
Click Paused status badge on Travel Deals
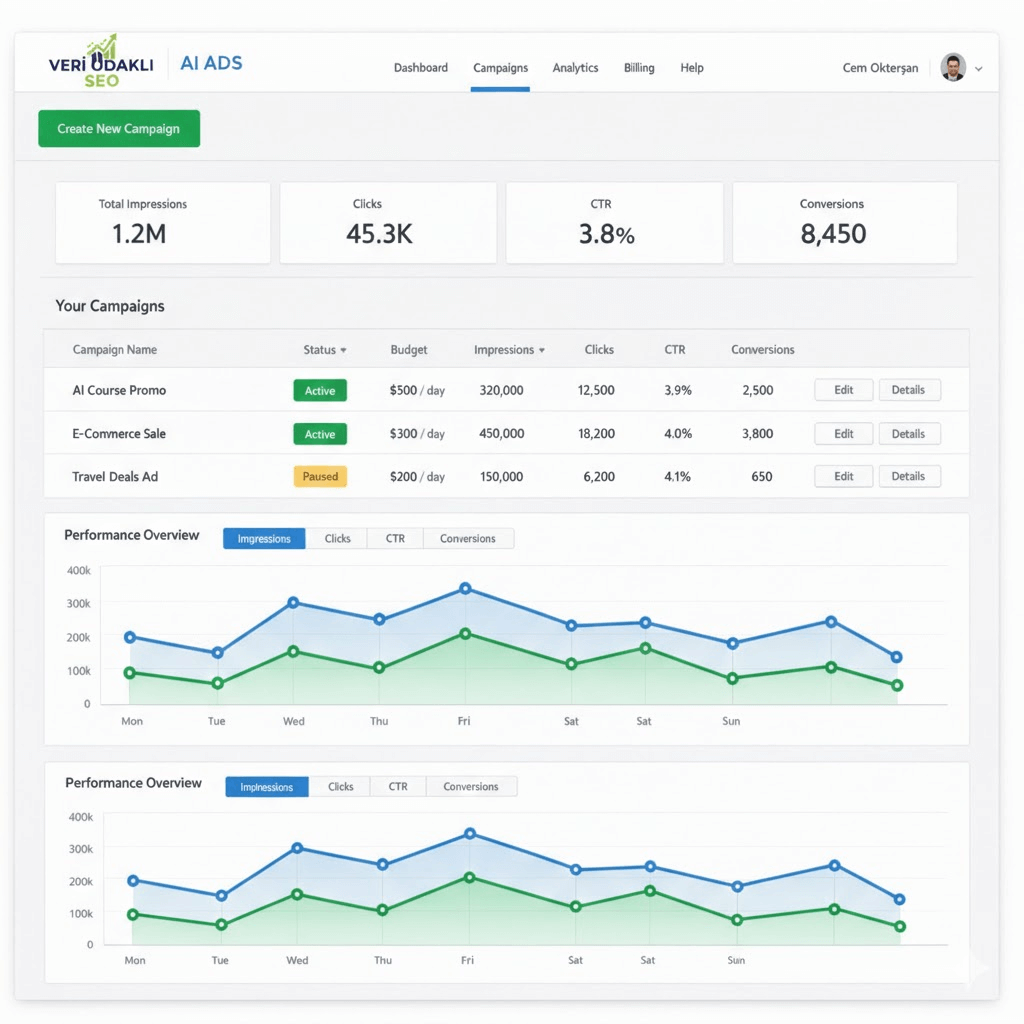[x=320, y=477]
